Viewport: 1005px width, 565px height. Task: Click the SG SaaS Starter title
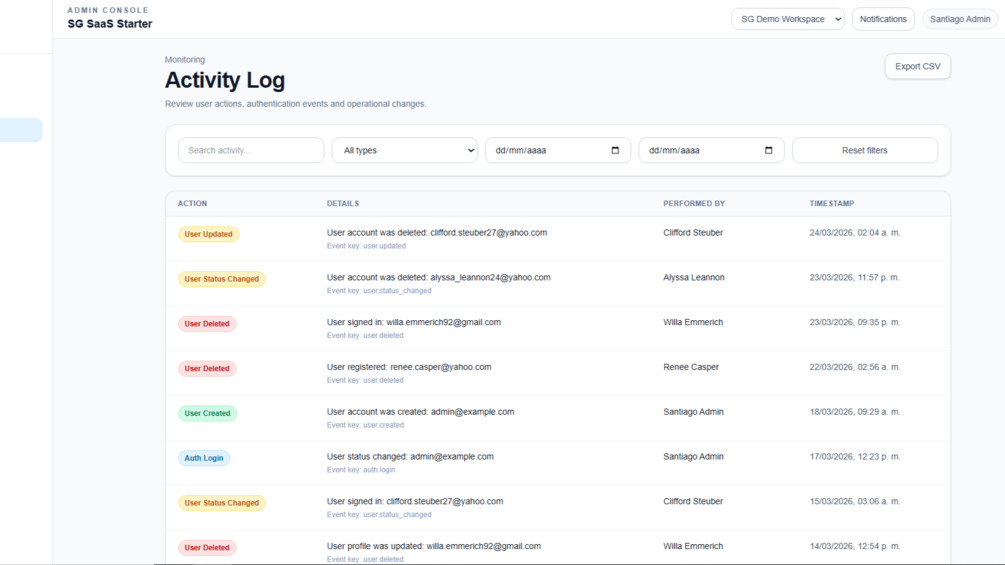110,24
